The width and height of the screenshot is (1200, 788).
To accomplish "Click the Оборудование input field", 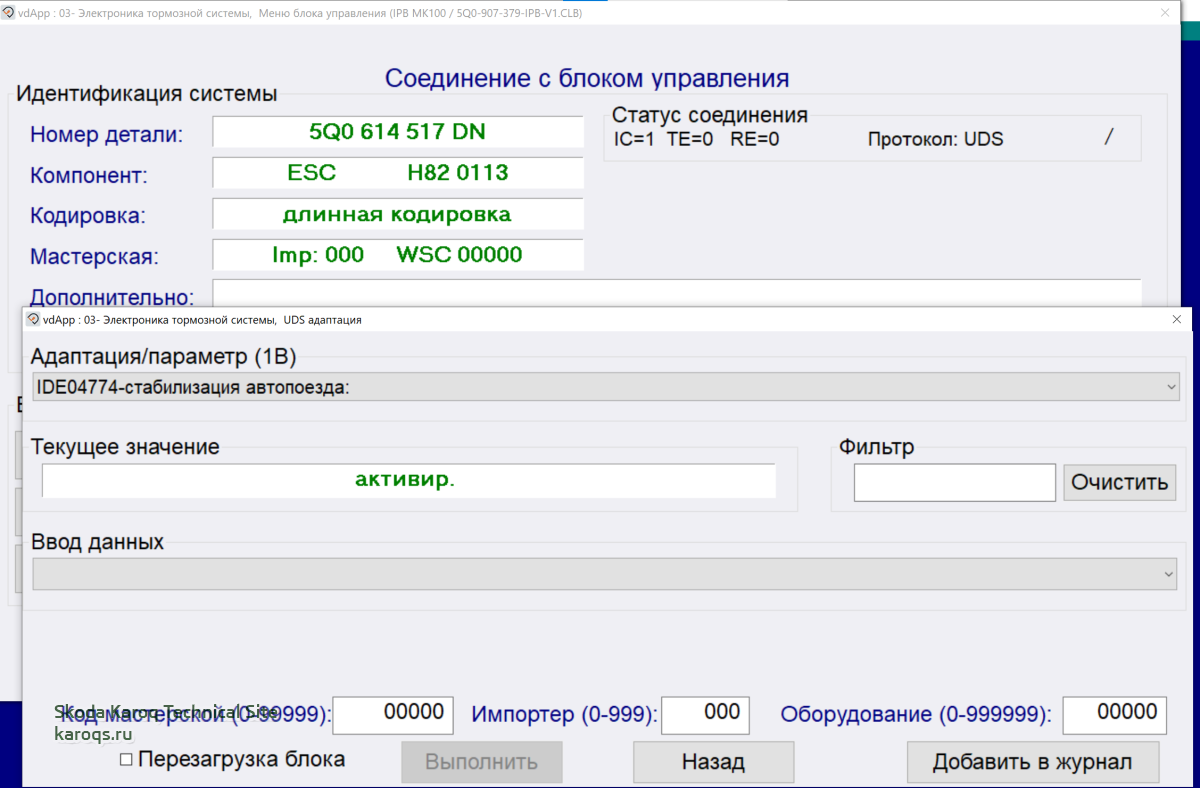I will pyautogui.click(x=1115, y=714).
